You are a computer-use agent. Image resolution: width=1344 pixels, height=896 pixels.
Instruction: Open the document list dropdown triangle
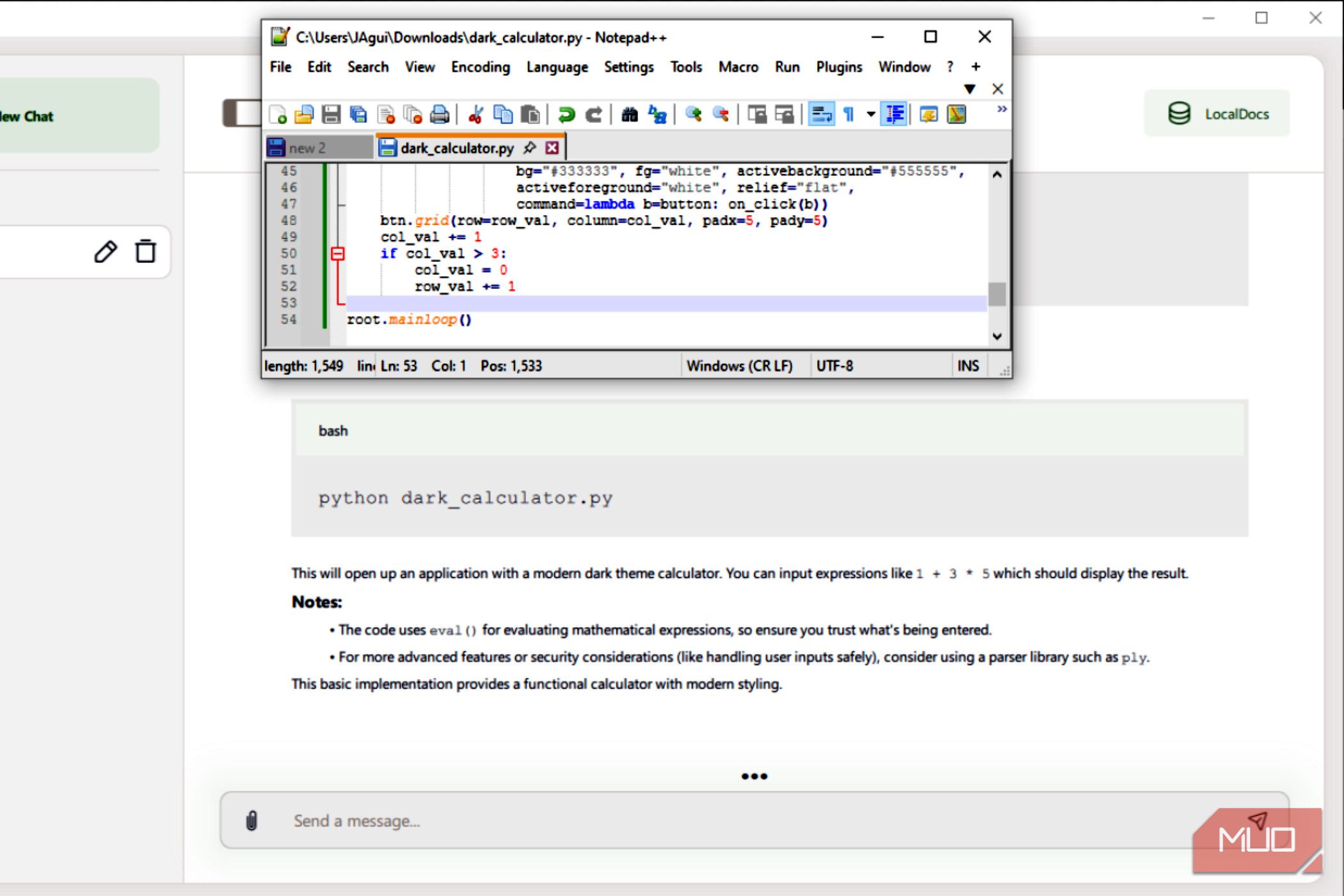pos(970,89)
